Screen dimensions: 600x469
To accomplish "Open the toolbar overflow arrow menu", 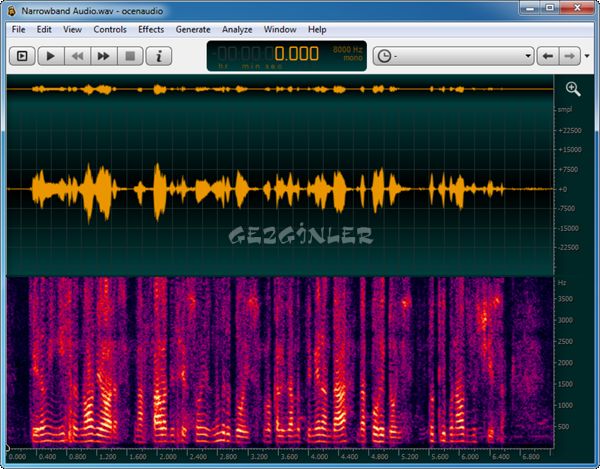I will pos(587,56).
